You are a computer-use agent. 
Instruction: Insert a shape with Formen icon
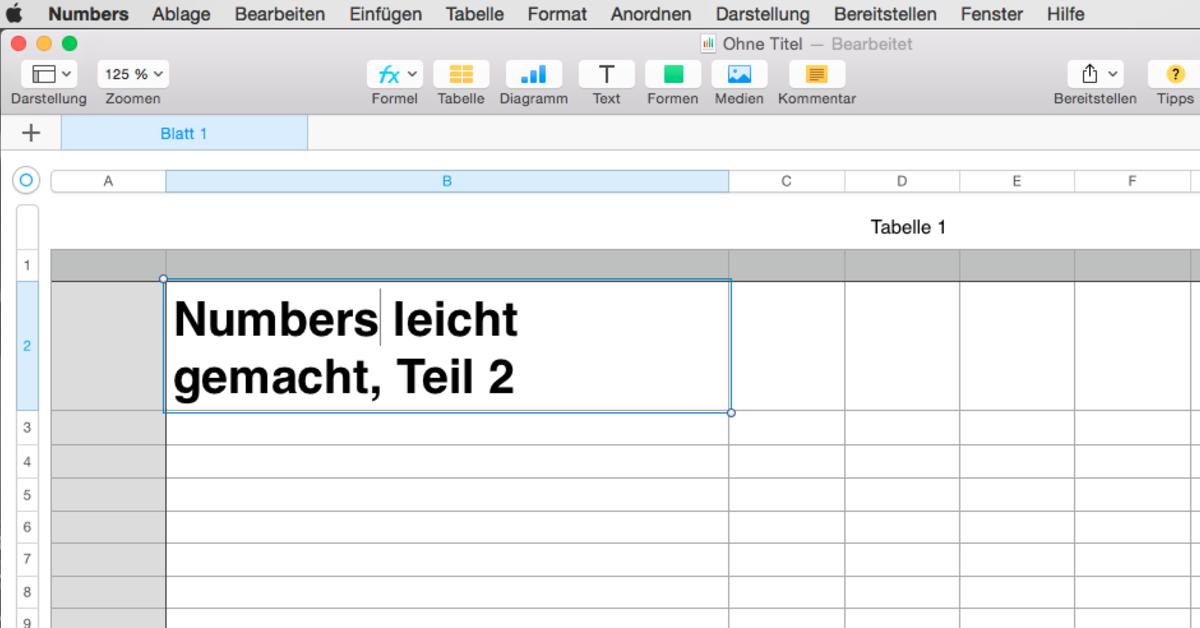point(673,74)
